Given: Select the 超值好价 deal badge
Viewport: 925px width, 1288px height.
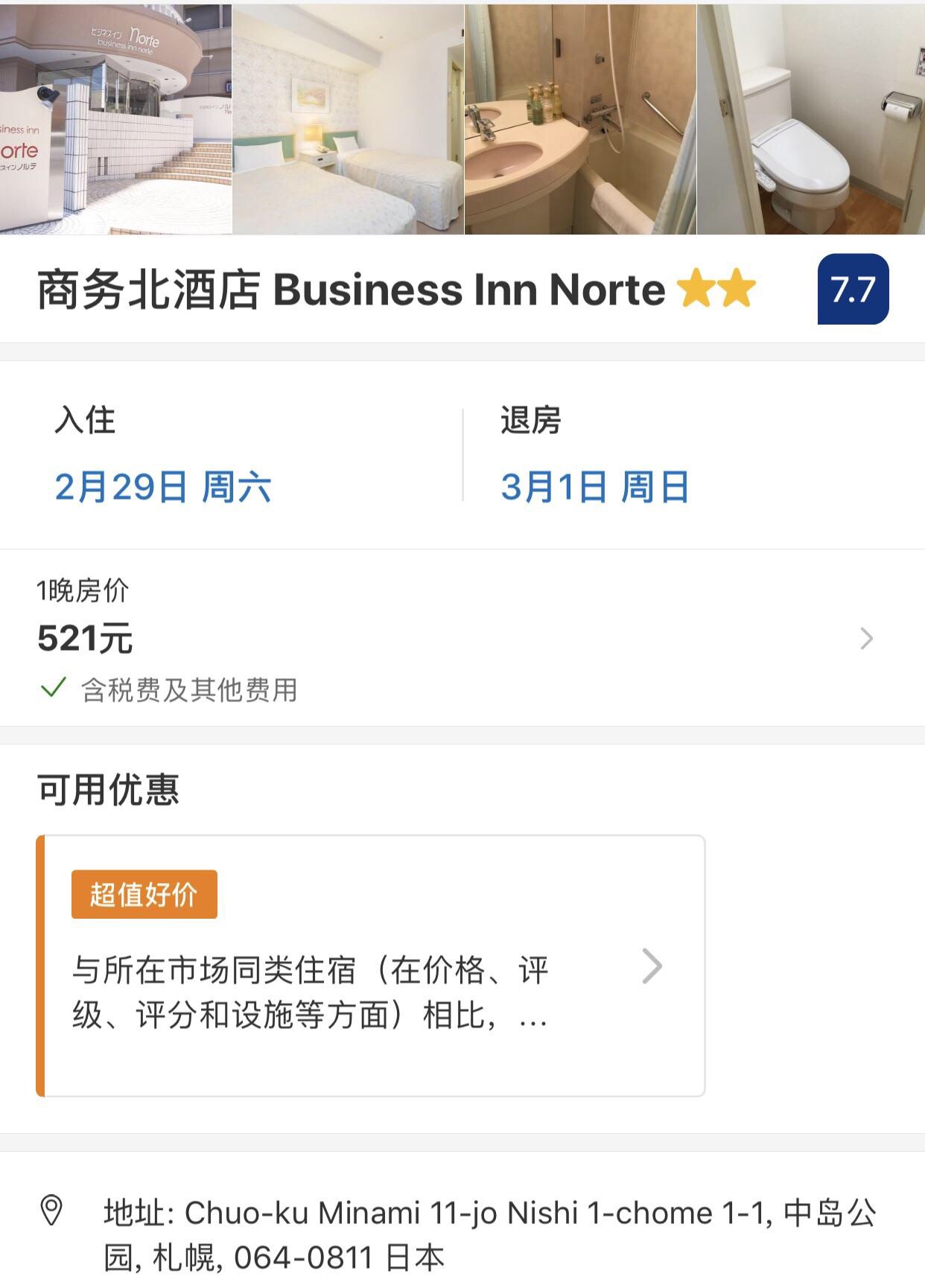Looking at the screenshot, I should coord(144,894).
